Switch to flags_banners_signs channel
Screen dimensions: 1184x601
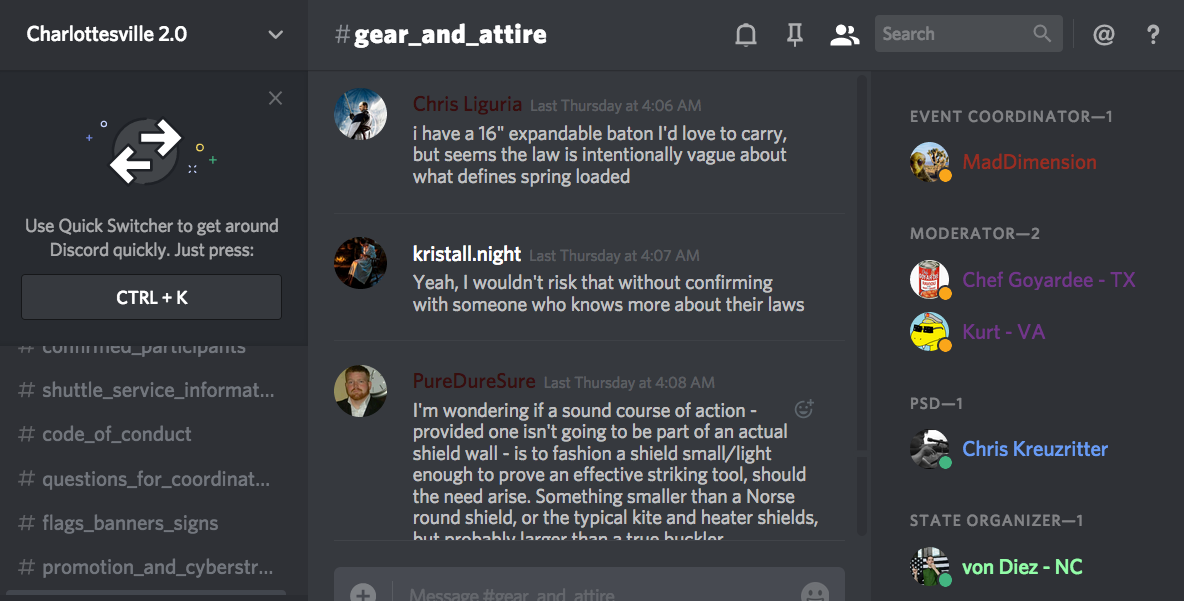[130, 523]
